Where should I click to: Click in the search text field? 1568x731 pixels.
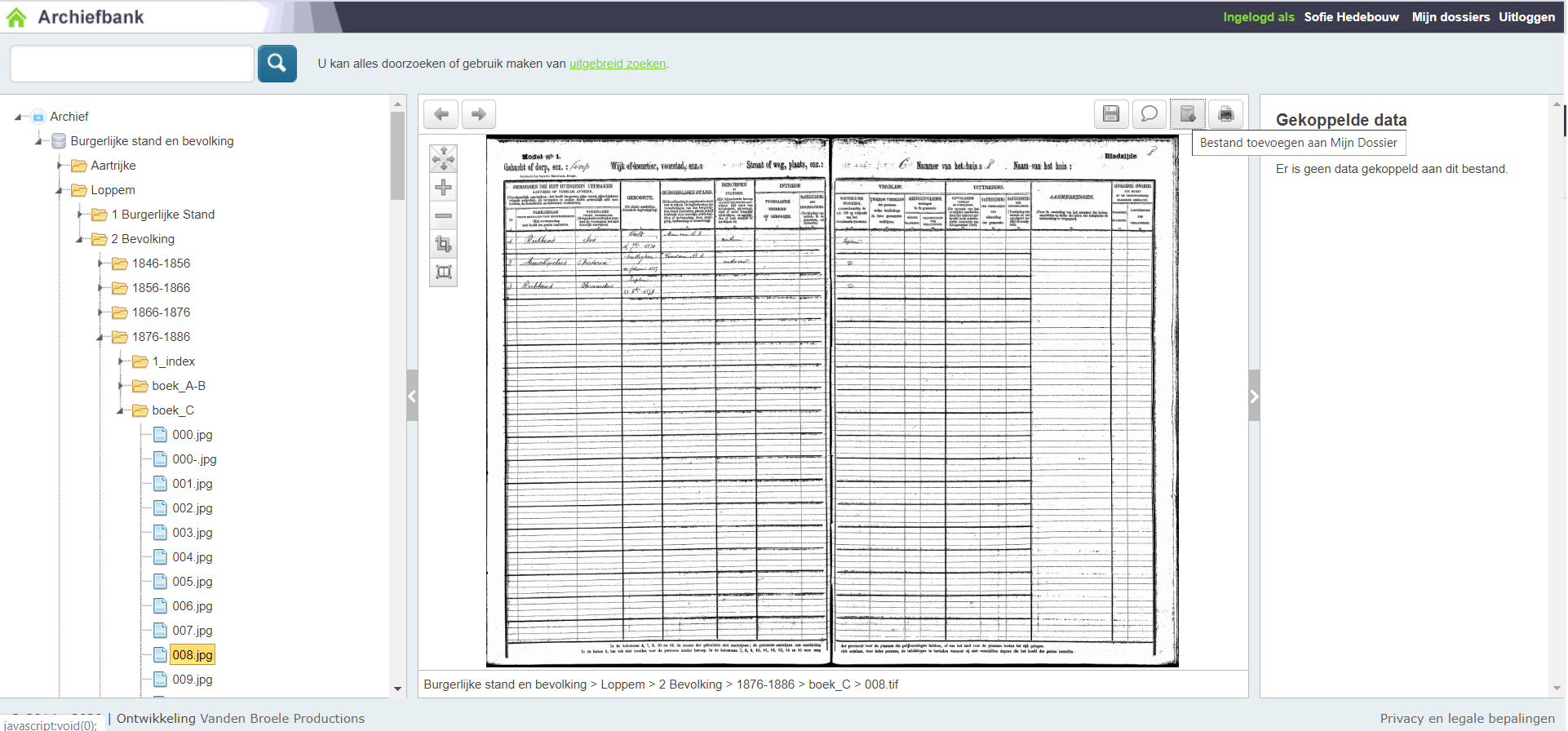pyautogui.click(x=132, y=64)
